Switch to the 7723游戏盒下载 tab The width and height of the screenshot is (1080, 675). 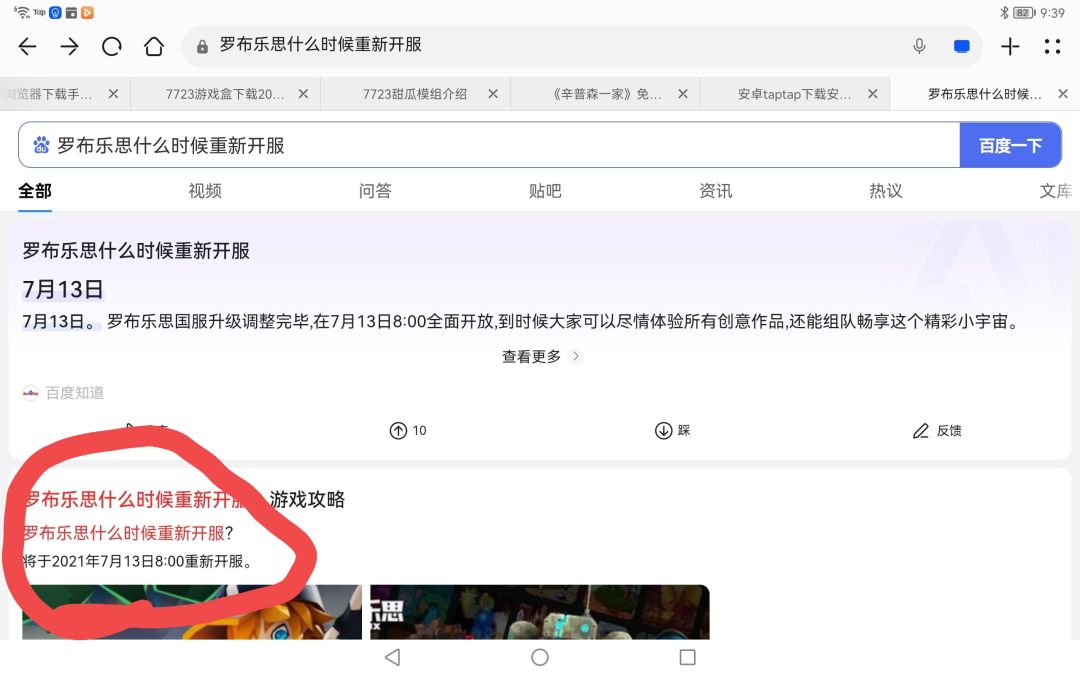tap(225, 94)
